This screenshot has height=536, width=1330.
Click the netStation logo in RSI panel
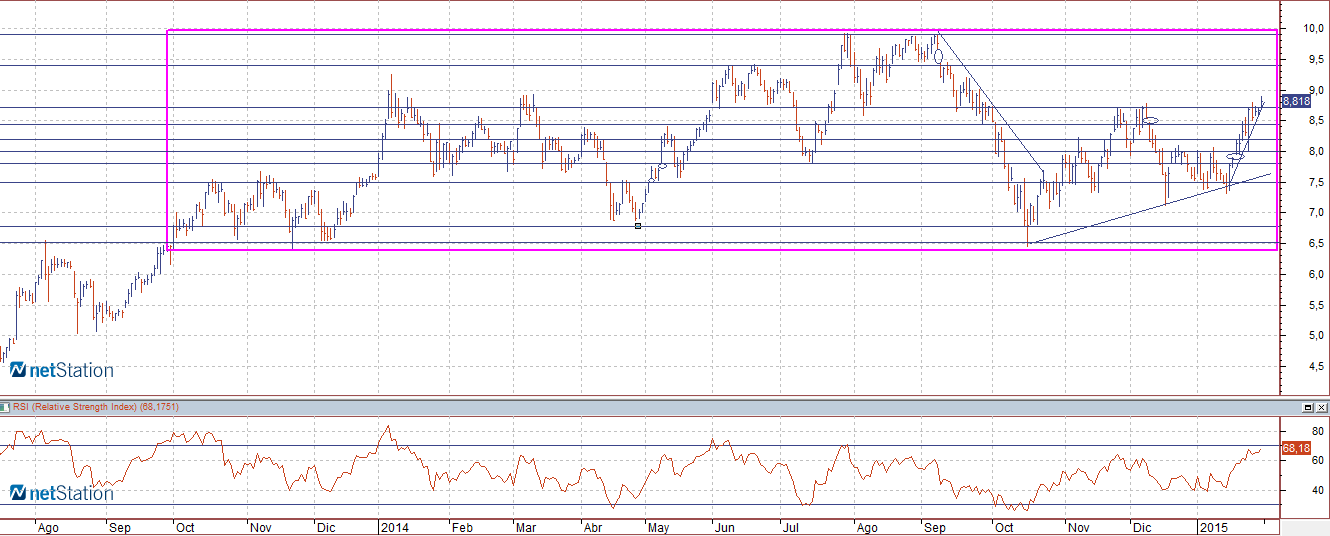tap(62, 493)
